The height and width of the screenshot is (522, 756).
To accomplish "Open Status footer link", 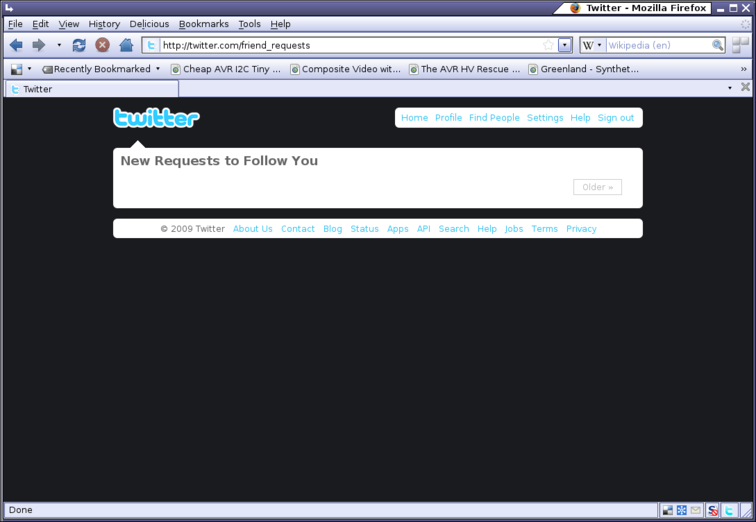I will [x=364, y=229].
